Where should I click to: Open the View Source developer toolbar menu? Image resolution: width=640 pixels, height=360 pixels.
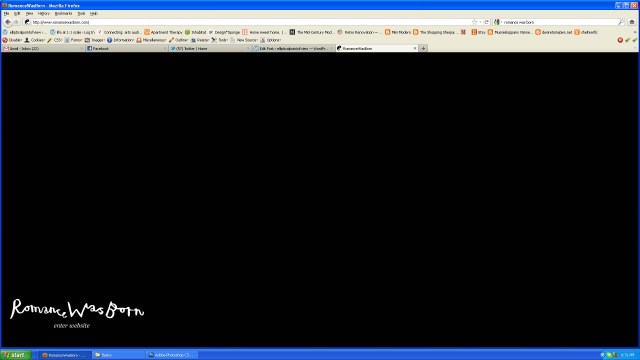click(x=244, y=40)
